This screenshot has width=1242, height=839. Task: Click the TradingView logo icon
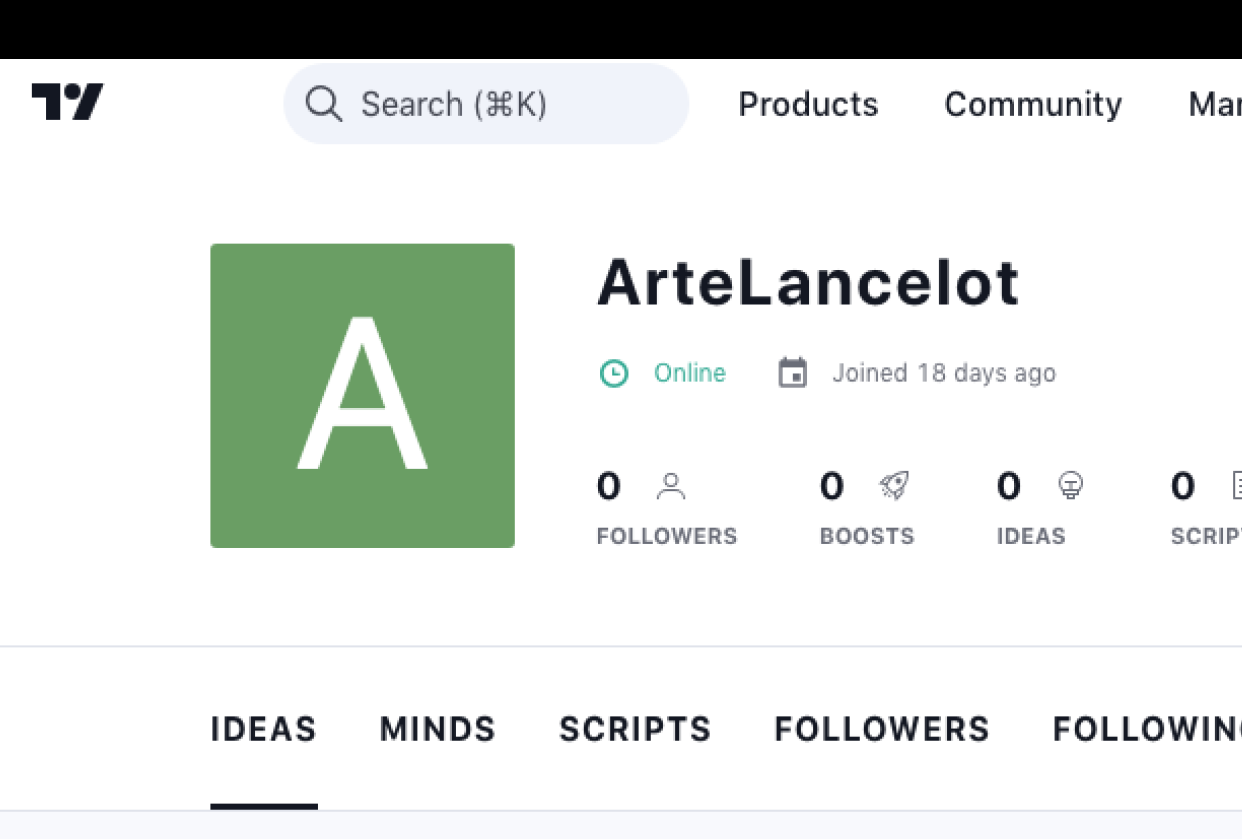pos(68,102)
